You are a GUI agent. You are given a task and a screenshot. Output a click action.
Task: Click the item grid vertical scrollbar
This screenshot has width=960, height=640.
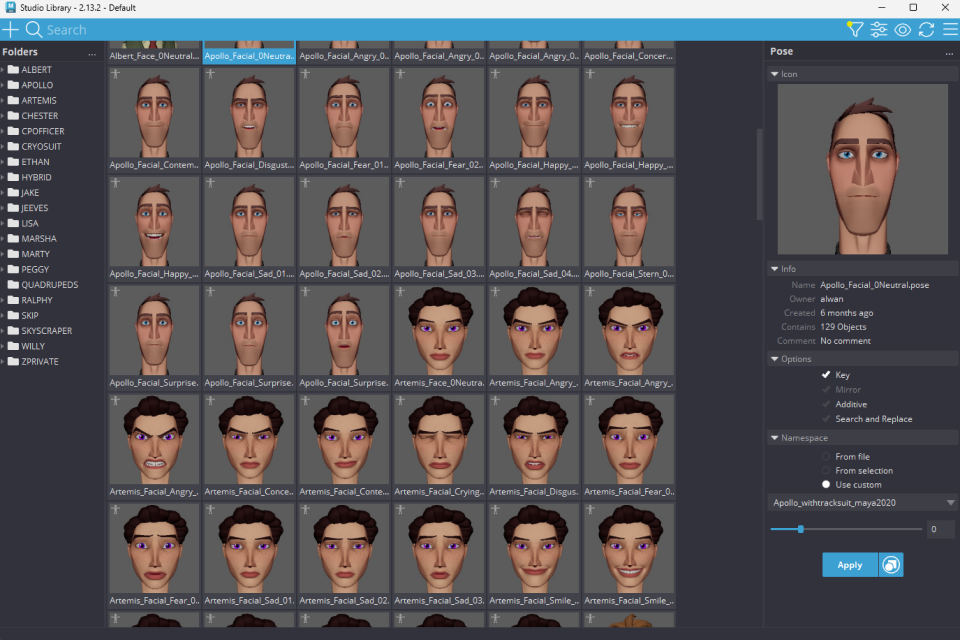(x=759, y=175)
